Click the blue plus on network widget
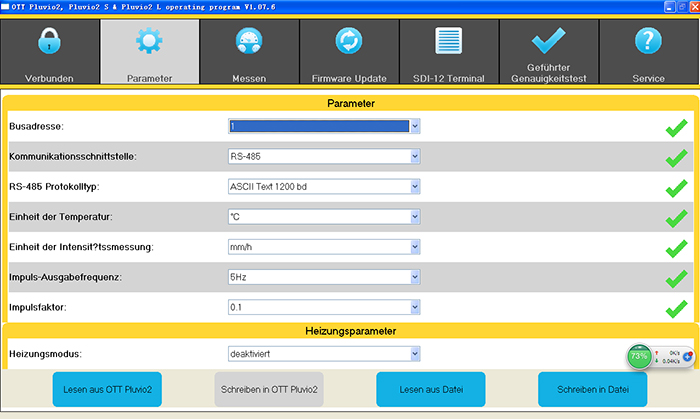This screenshot has height=419, width=700. click(688, 357)
